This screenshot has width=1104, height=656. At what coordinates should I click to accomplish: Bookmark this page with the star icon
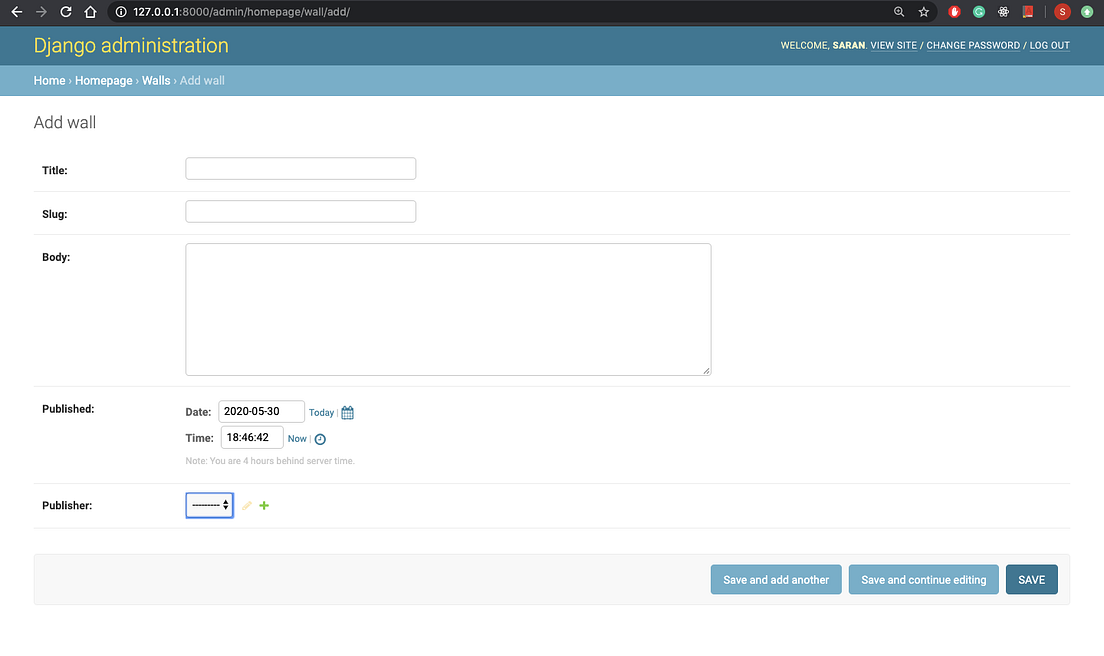click(x=921, y=12)
